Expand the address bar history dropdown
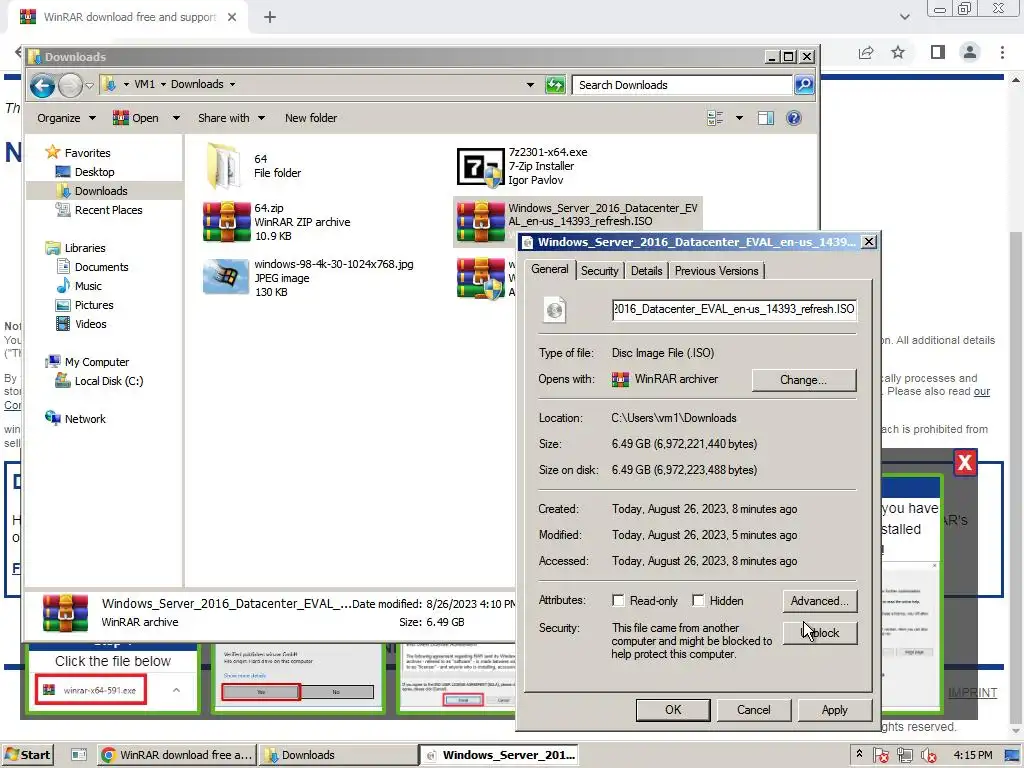The image size is (1024, 768). (530, 85)
